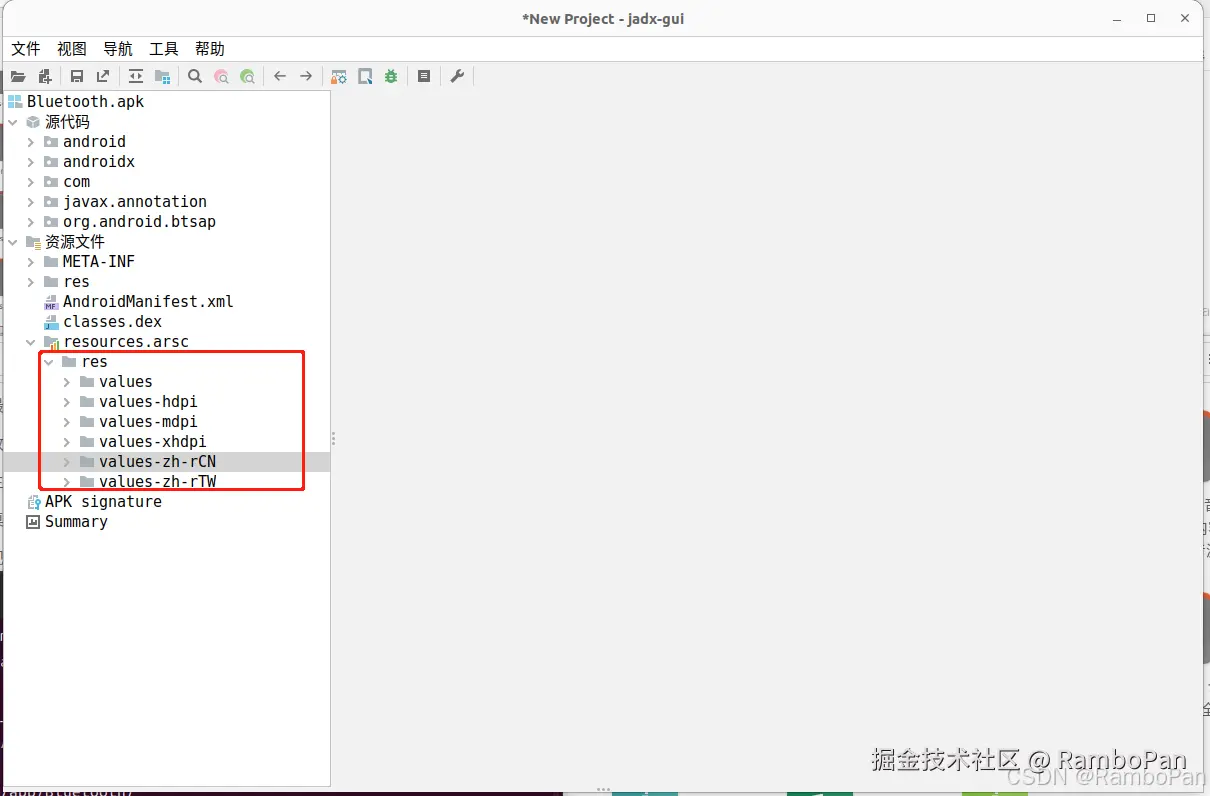Toggle the flatten packages icon
Screen dimensions: 1210x796
162,76
